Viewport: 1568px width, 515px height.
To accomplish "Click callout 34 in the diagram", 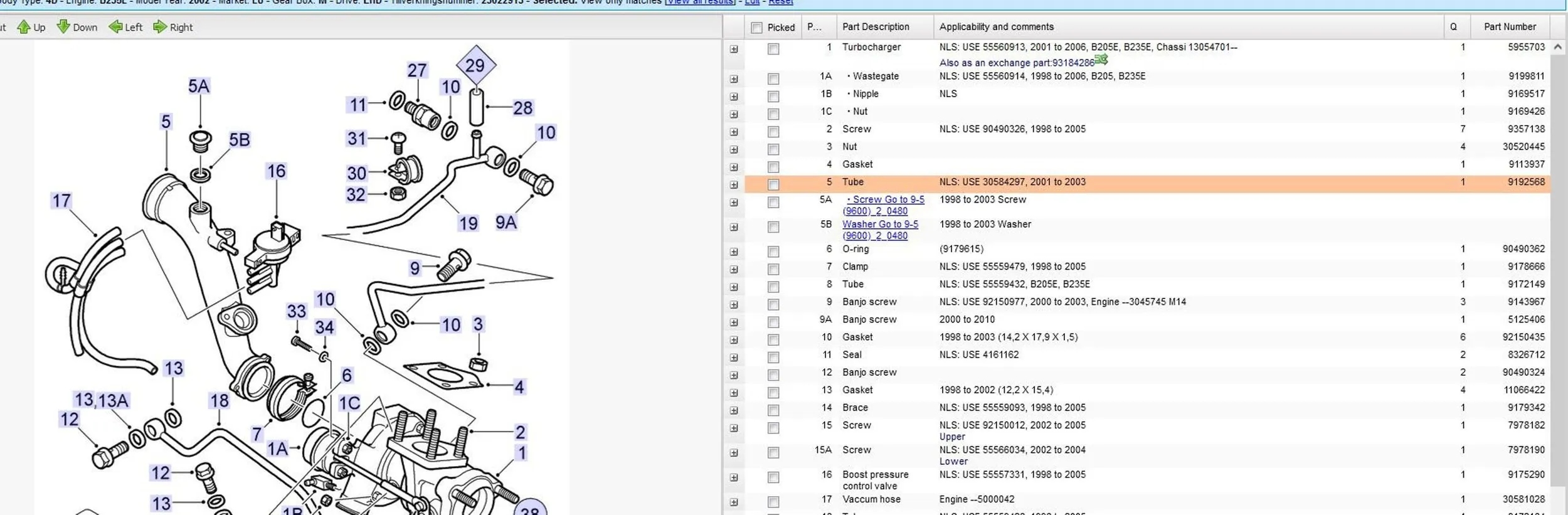I will pyautogui.click(x=324, y=327).
